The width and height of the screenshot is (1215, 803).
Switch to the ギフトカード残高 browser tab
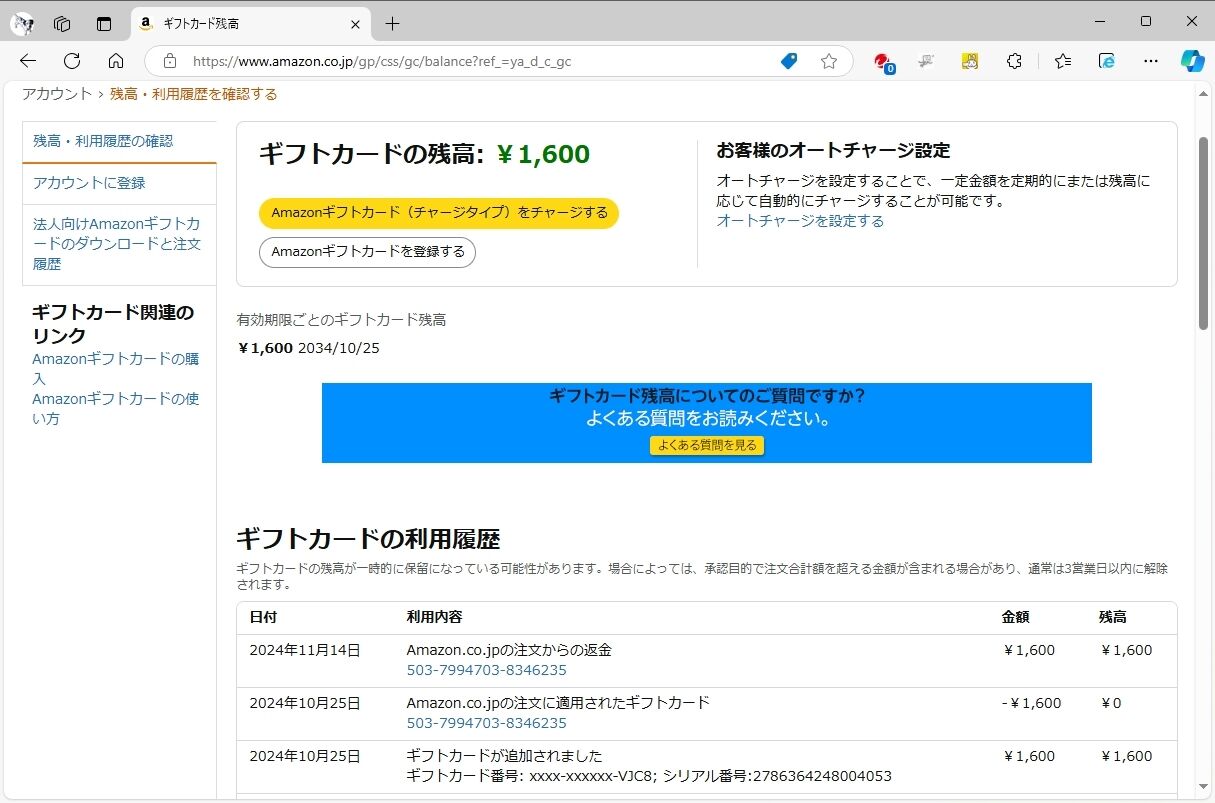[x=251, y=23]
